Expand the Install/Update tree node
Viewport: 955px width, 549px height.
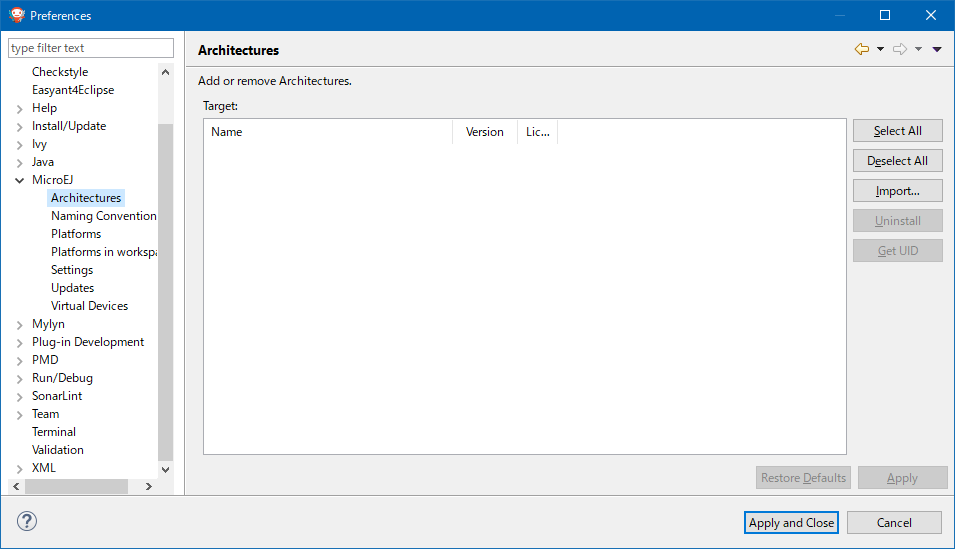tap(19, 127)
